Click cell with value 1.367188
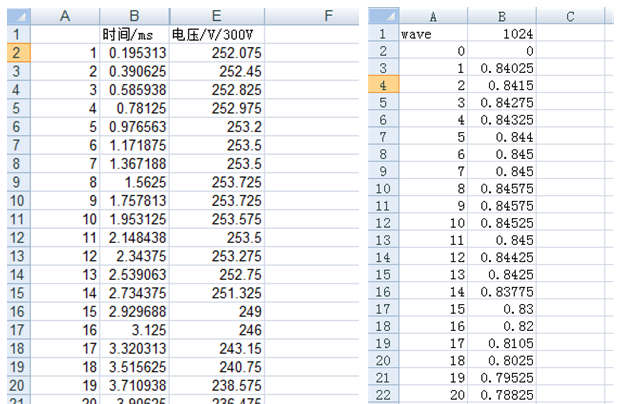 (134, 164)
